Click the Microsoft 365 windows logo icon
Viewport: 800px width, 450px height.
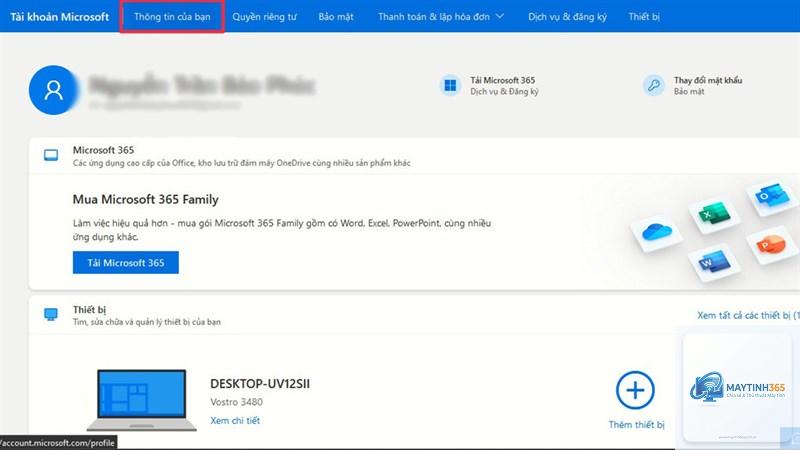click(x=450, y=85)
